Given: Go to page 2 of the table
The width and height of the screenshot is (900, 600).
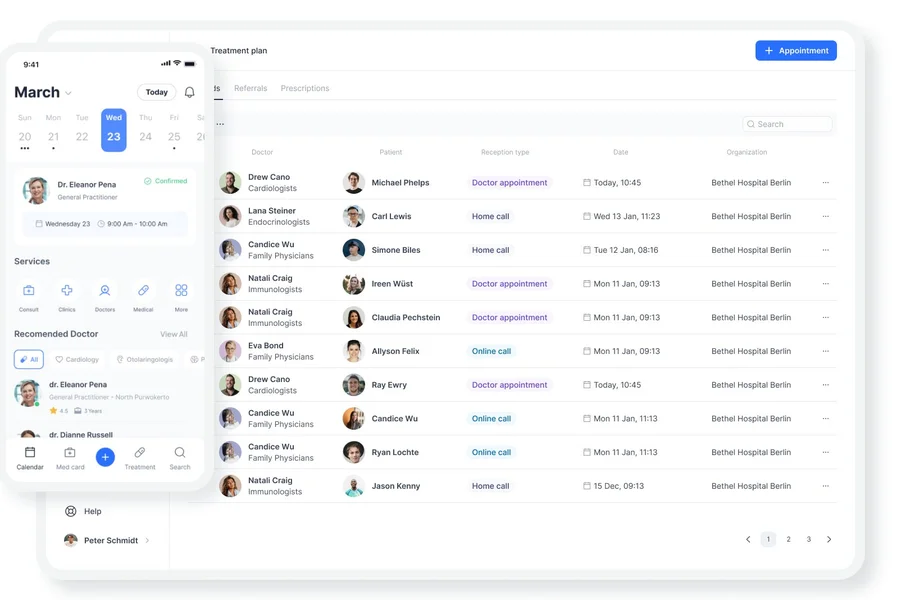Looking at the screenshot, I should click(x=788, y=540).
